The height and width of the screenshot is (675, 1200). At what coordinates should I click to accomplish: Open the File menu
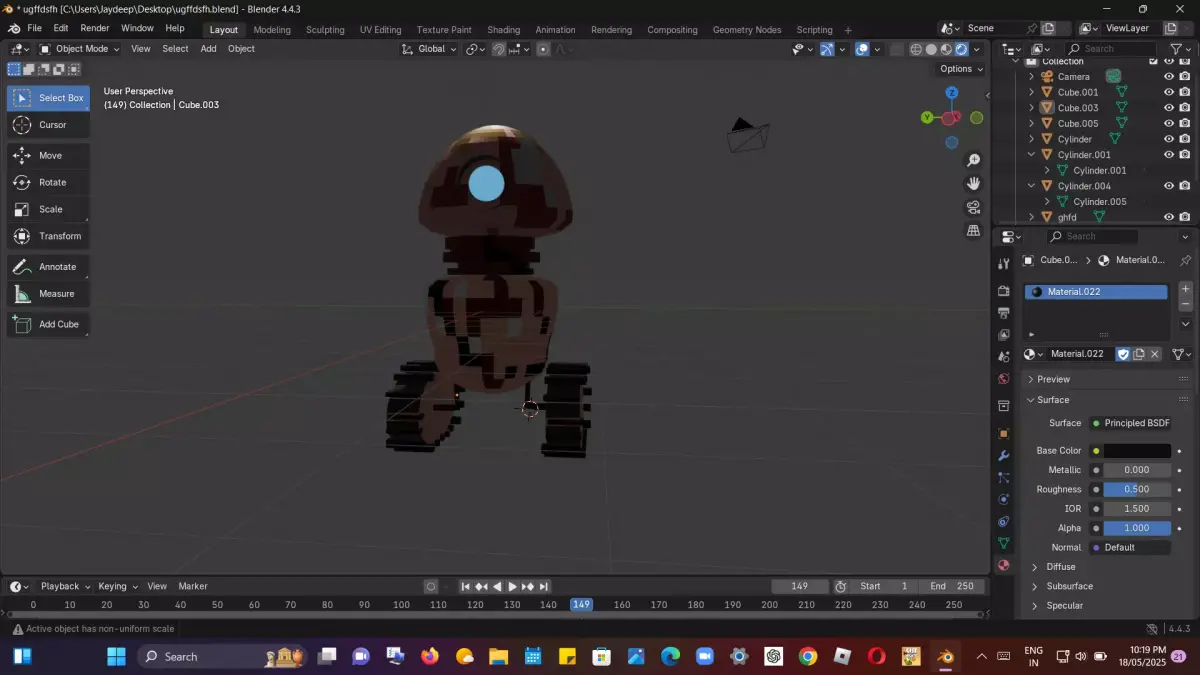click(34, 28)
